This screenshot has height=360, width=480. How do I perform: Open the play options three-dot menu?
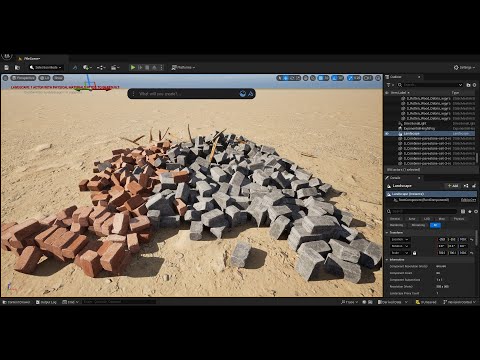[161, 68]
